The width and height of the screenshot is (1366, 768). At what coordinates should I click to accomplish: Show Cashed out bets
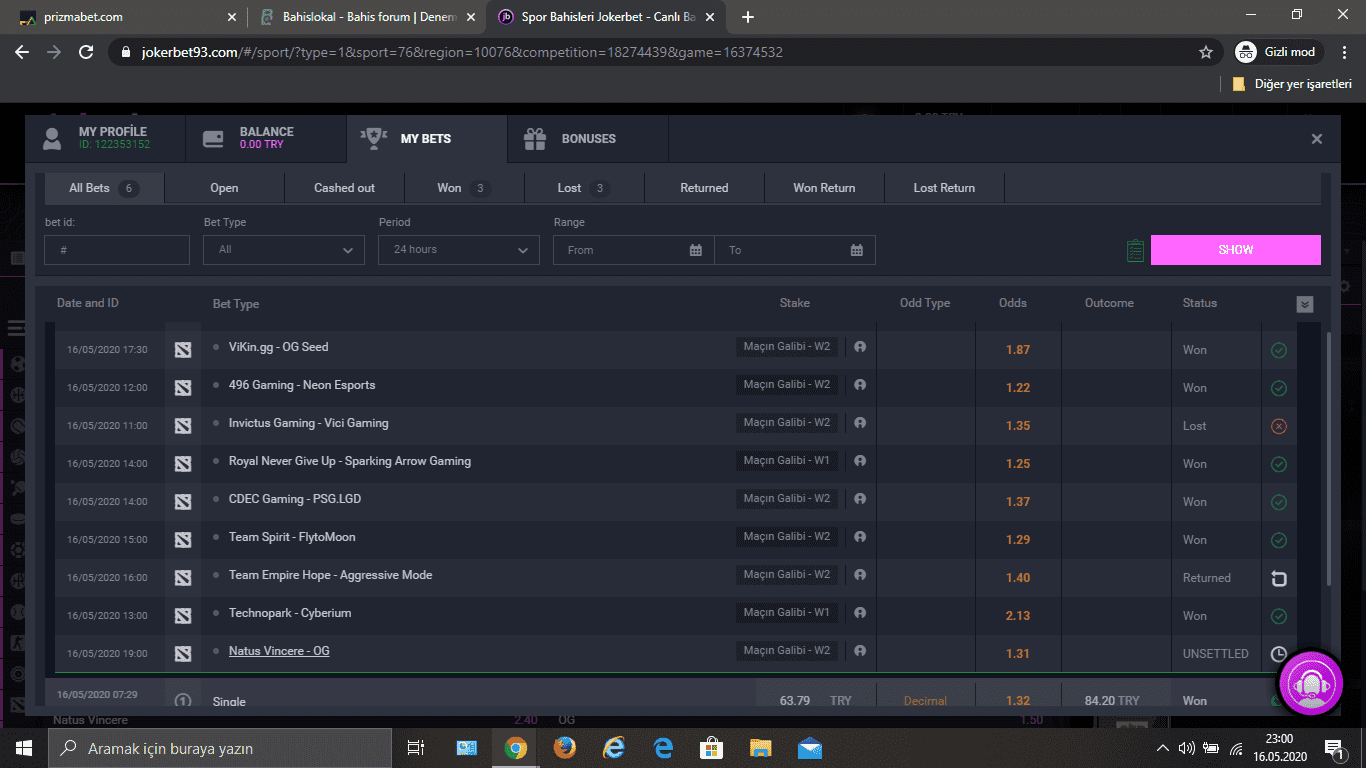(344, 188)
